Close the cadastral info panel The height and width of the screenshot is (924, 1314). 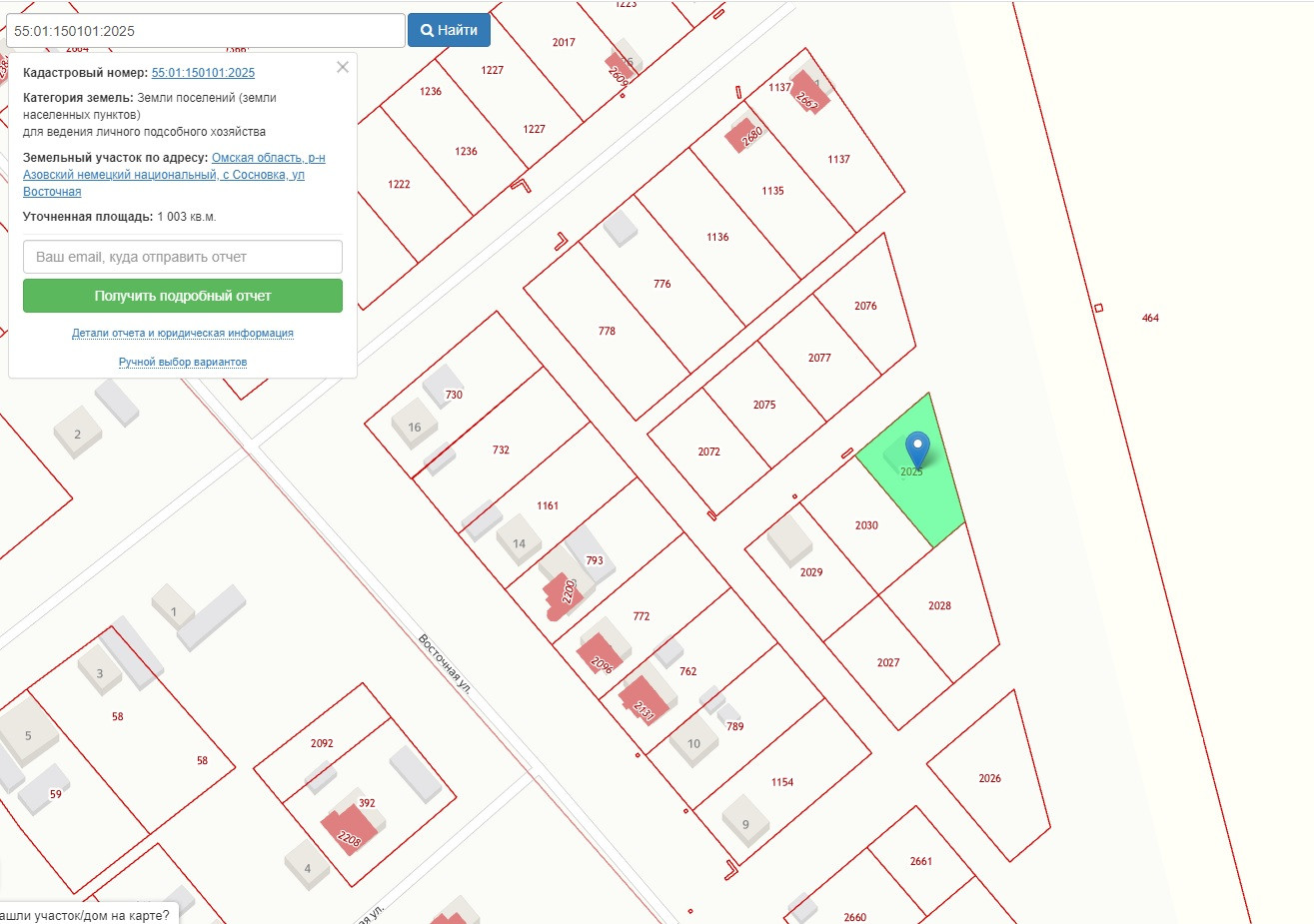343,67
